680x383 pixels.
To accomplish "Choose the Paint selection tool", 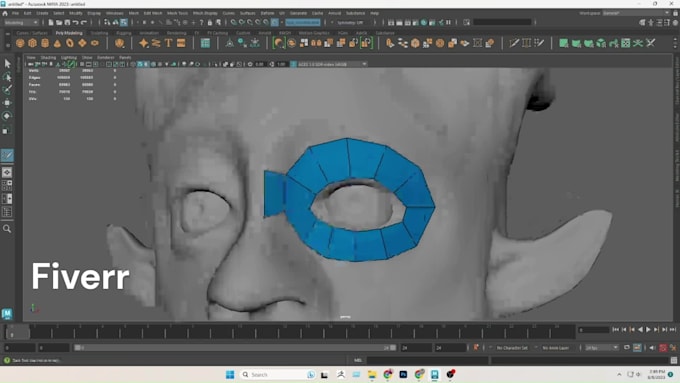I will point(7,90).
